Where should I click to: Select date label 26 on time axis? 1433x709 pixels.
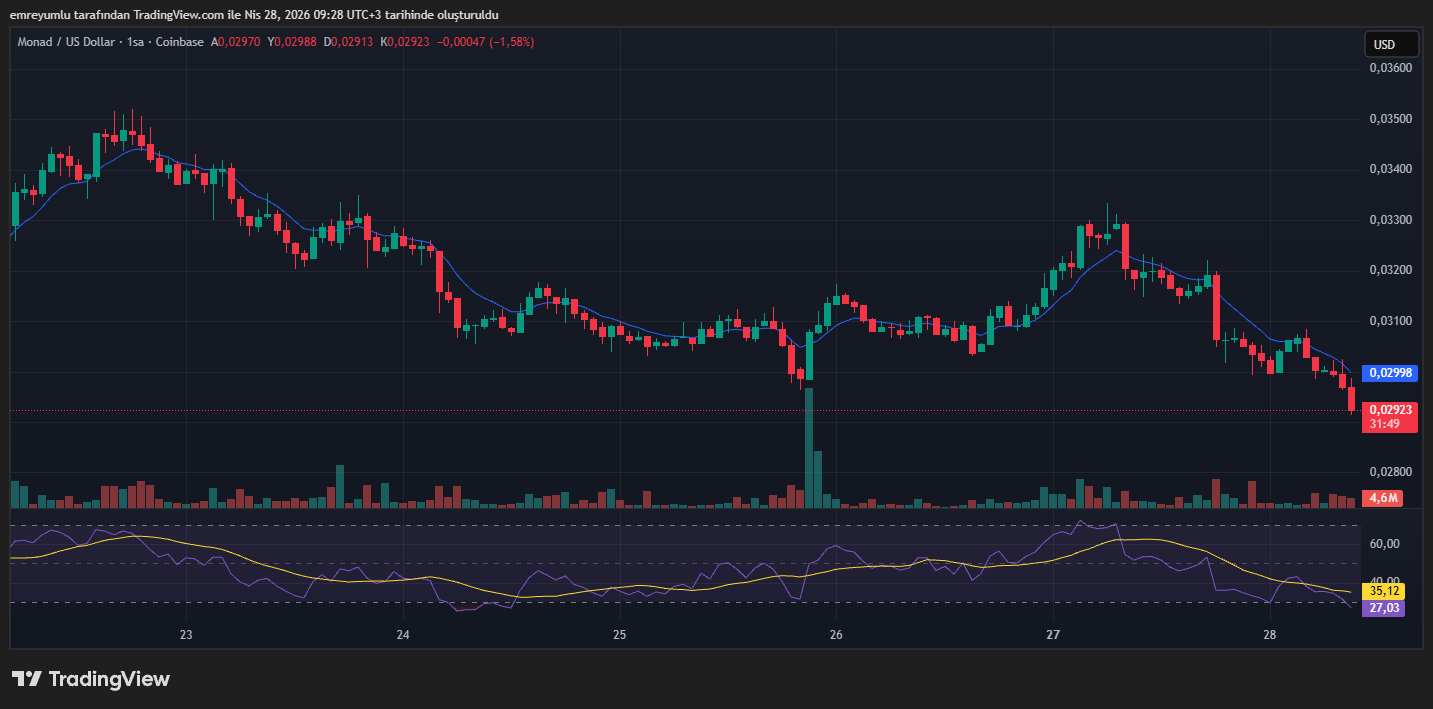coord(836,635)
